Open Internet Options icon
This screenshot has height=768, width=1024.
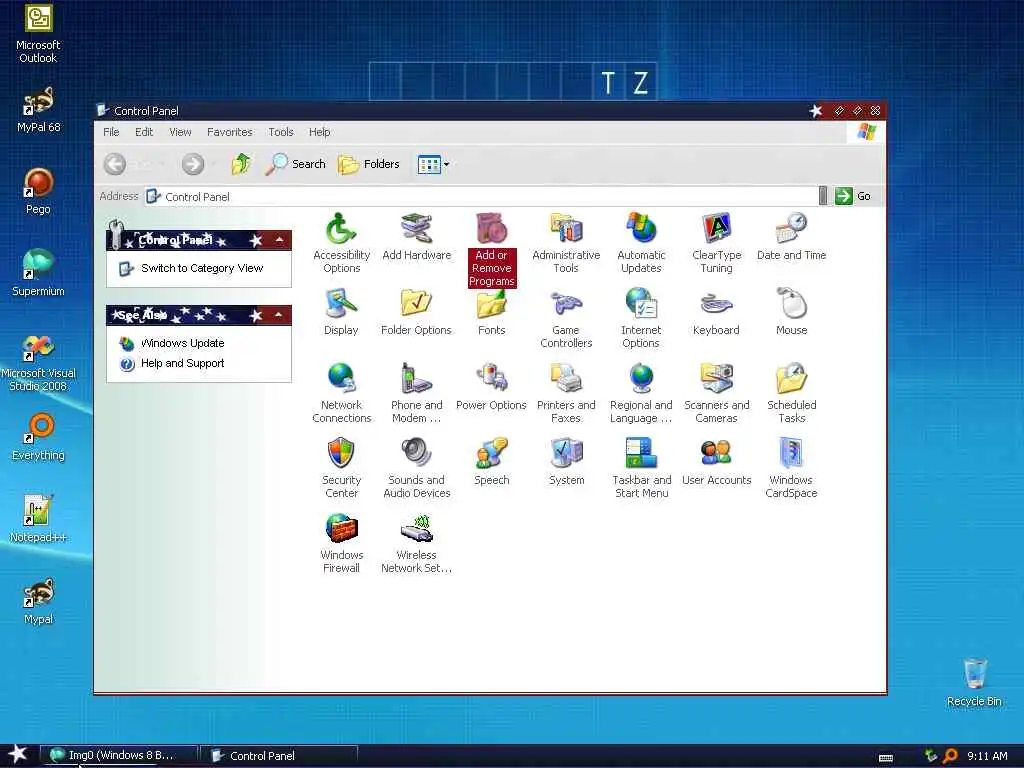pos(641,317)
